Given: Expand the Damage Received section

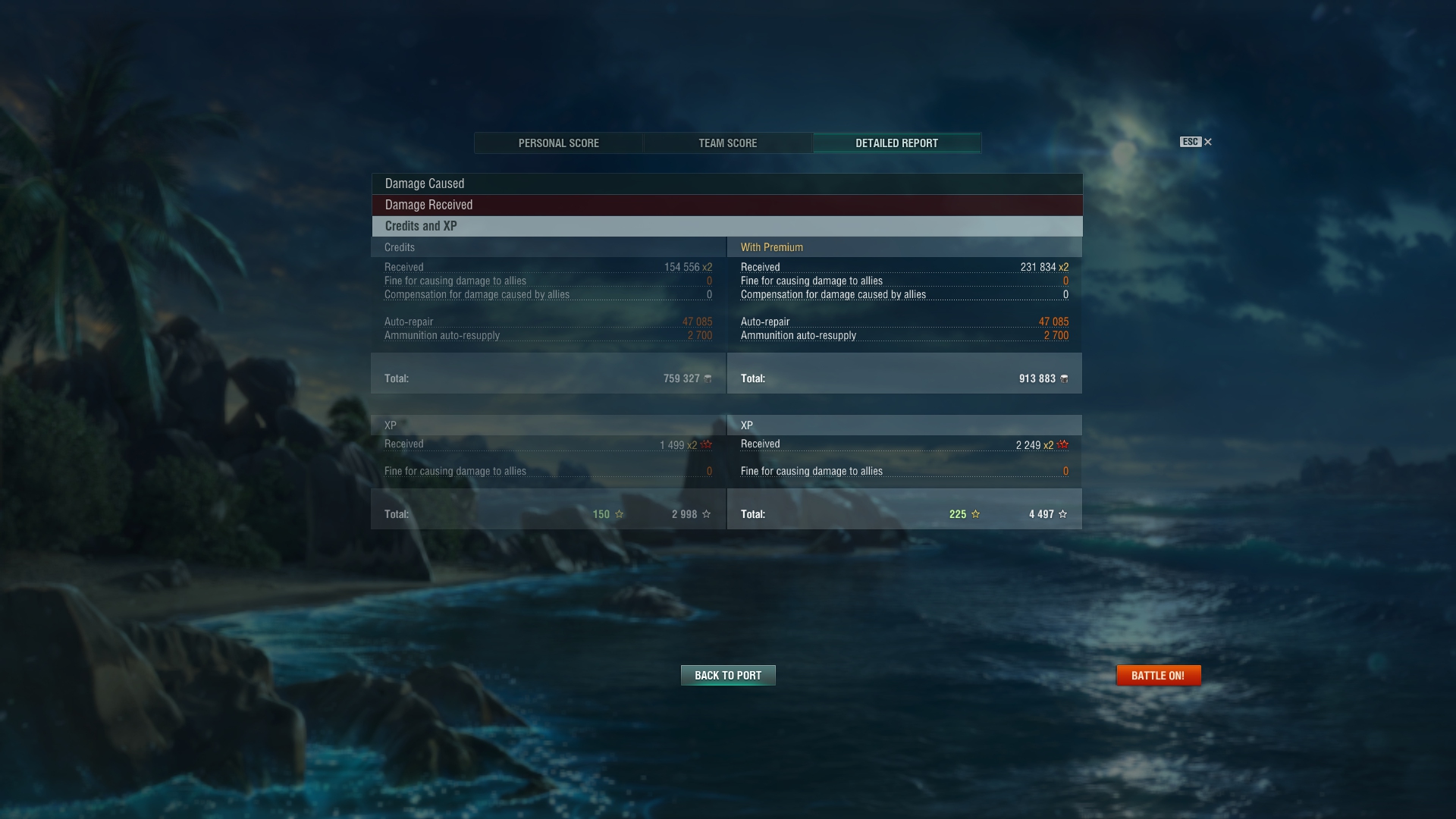Looking at the screenshot, I should point(727,205).
